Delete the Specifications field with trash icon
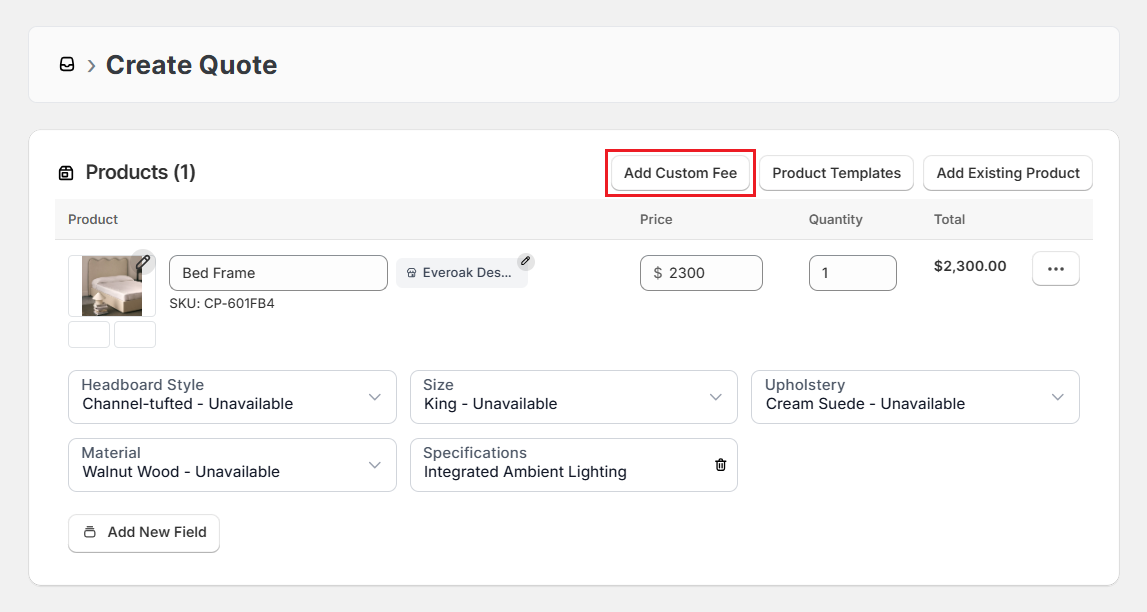 coord(721,465)
